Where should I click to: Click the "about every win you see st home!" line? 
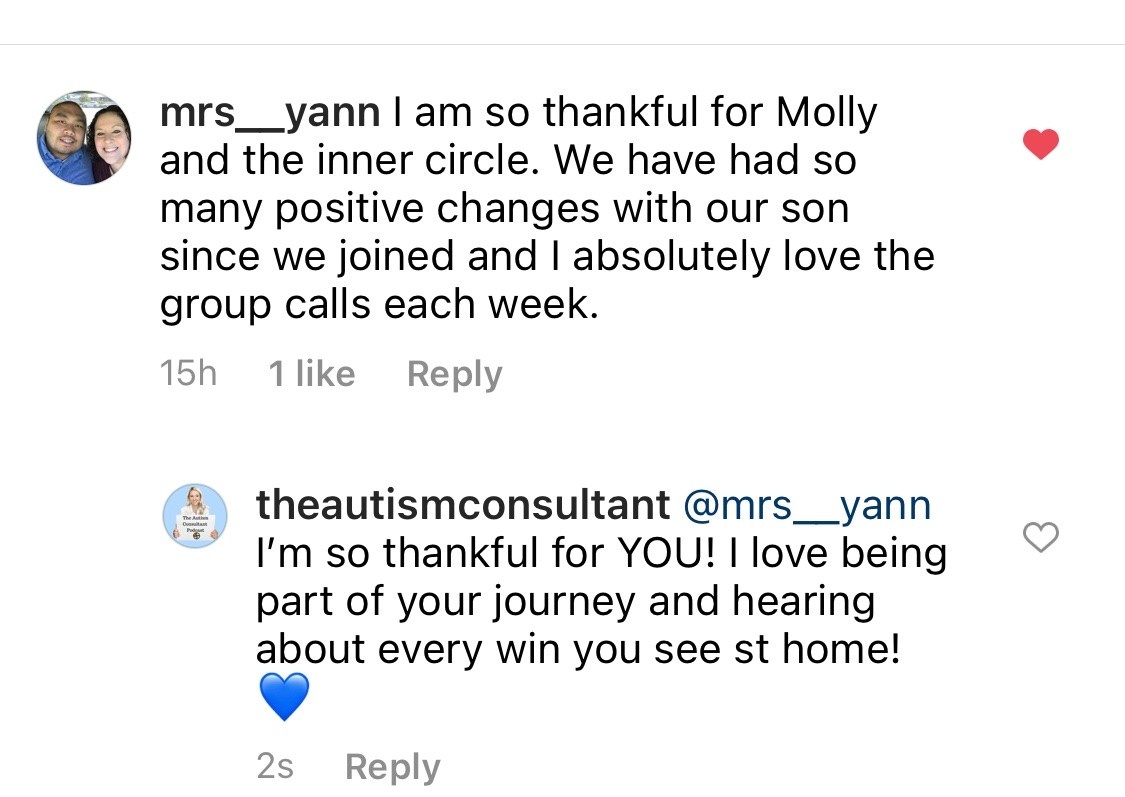(x=579, y=651)
